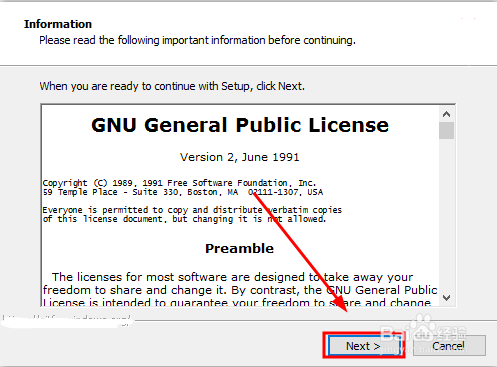This screenshot has height=367, width=497.
Task: Click the 'Version 2, June 1991' line
Action: point(240,157)
